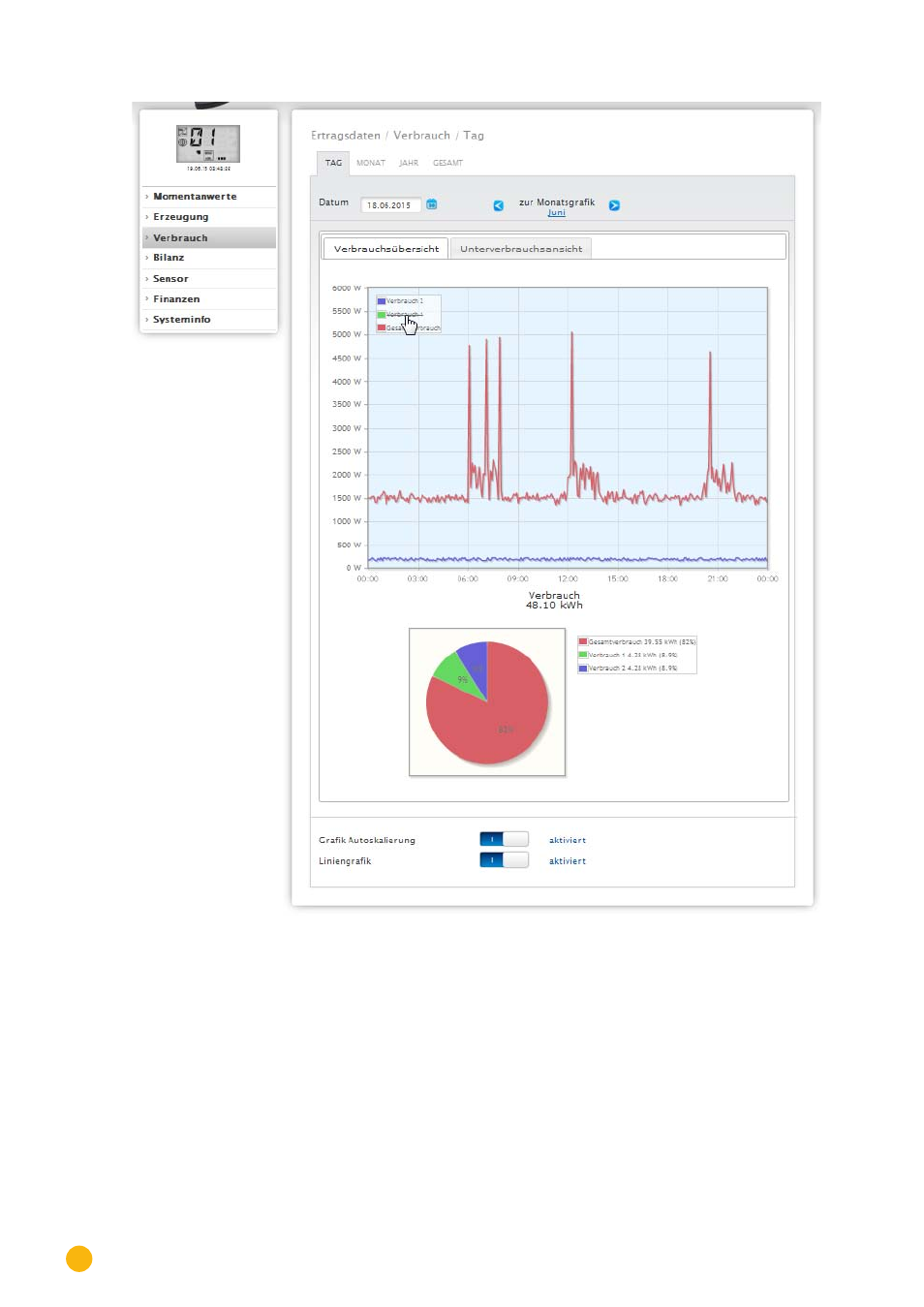Expand the Bilanz menu entry
Screen dimensions: 924x1307
click(209, 258)
